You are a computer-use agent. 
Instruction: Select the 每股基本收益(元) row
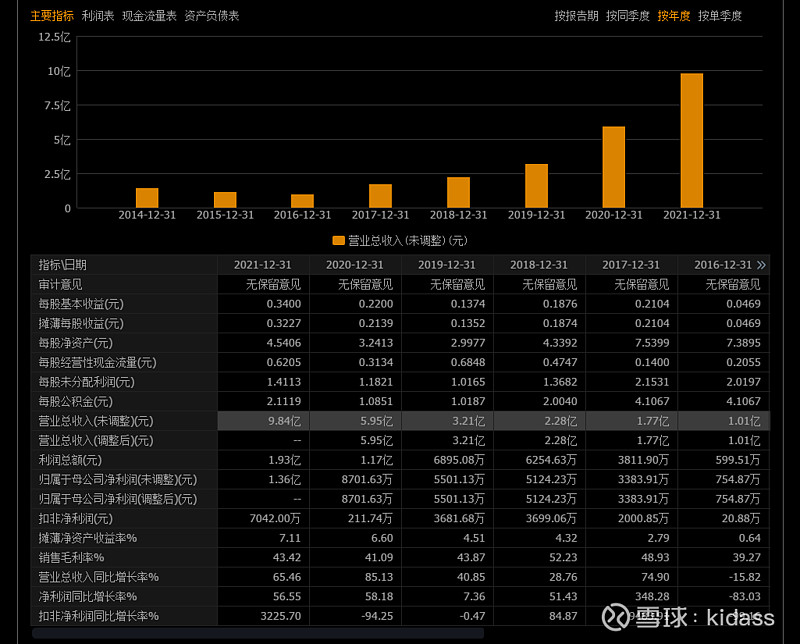point(400,304)
